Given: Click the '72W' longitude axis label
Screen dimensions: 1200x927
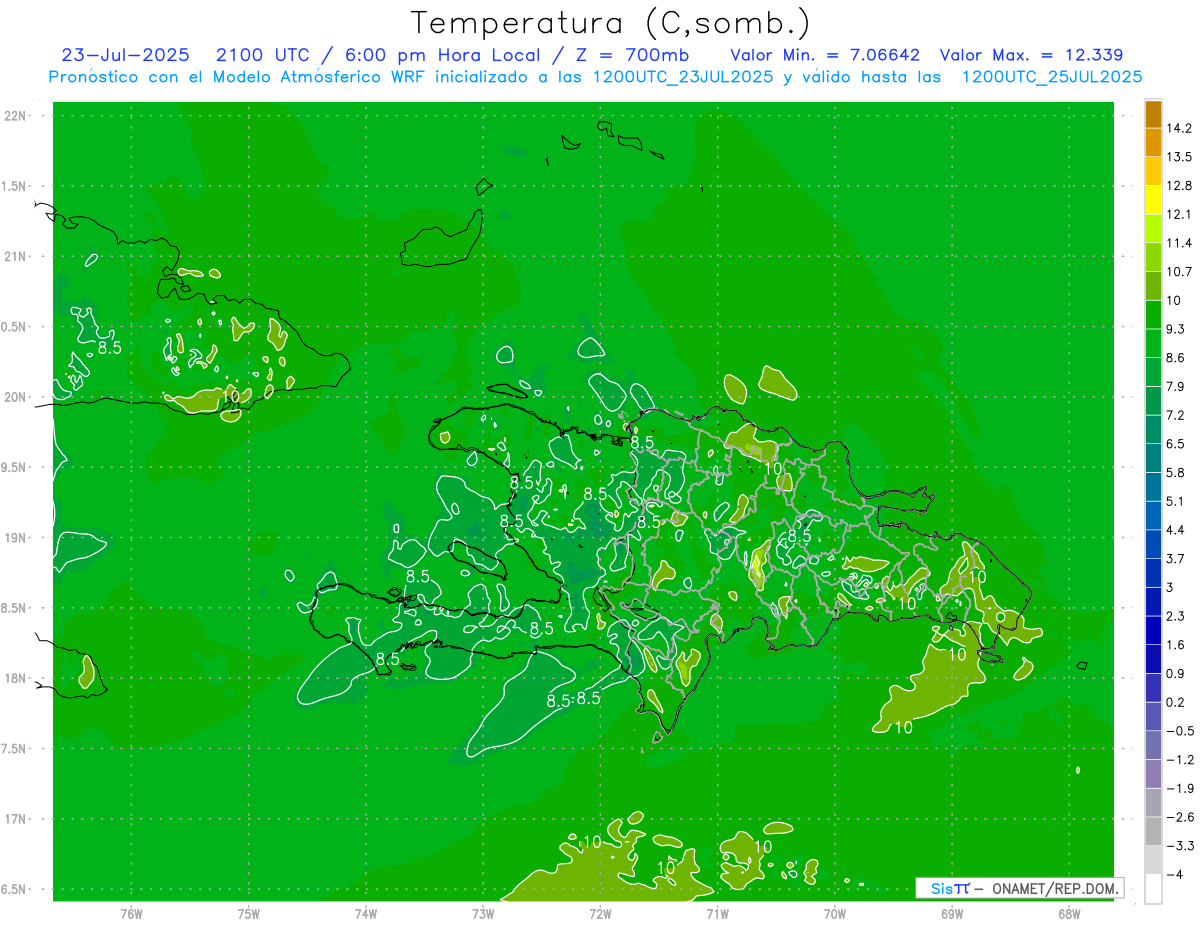Looking at the screenshot, I should click(x=600, y=913).
